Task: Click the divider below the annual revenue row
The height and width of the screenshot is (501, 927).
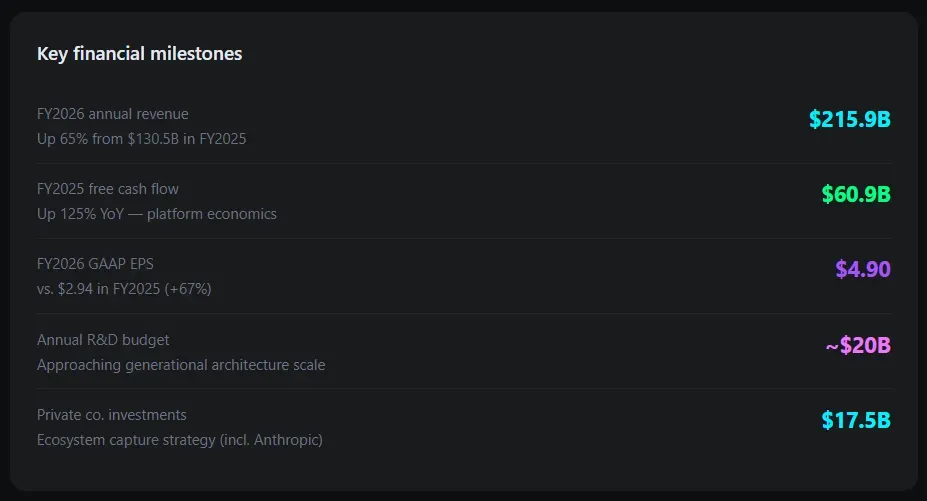Action: point(463,163)
